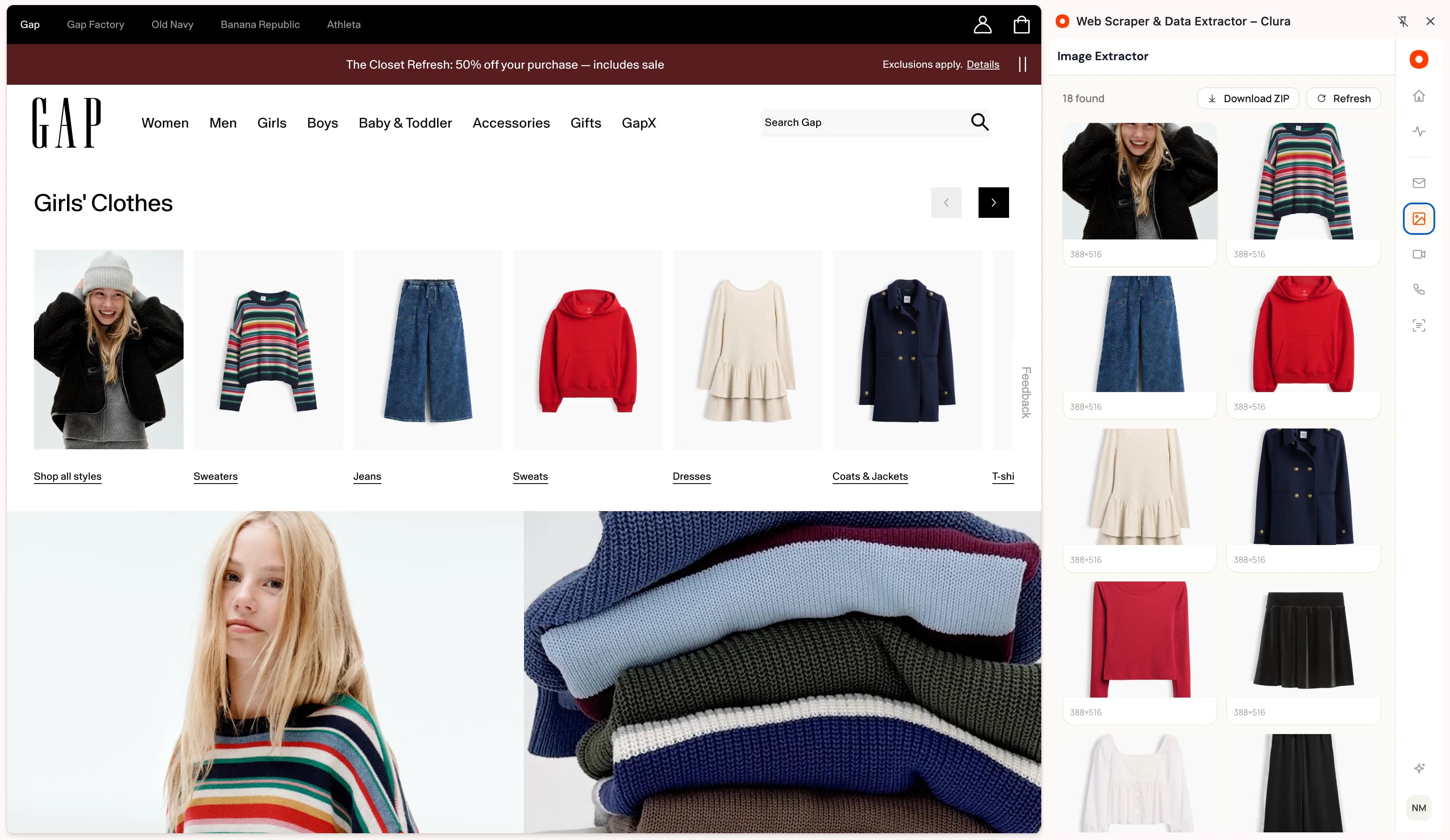Open the Clura phone extractor icon

click(x=1418, y=289)
